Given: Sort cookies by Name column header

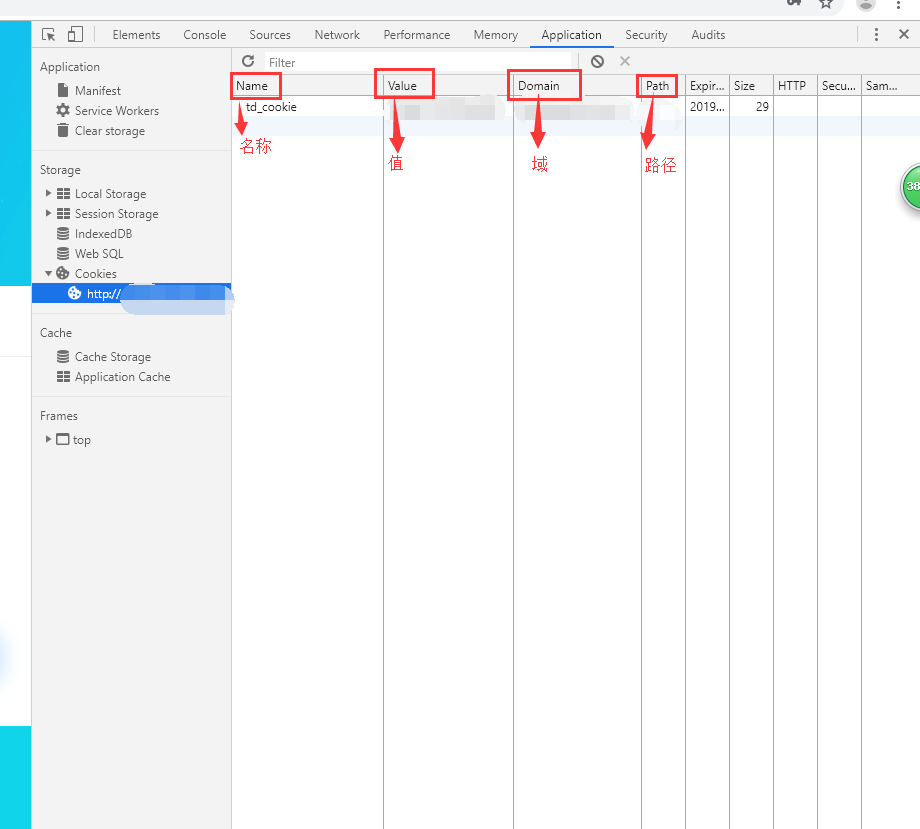Looking at the screenshot, I should pyautogui.click(x=307, y=86).
